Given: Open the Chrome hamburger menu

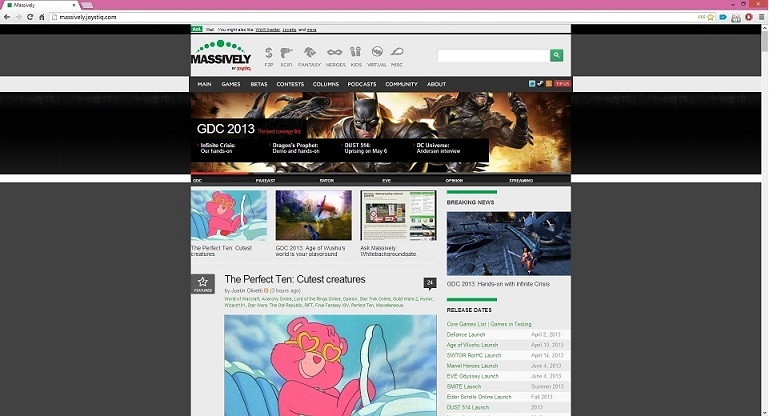Looking at the screenshot, I should tap(761, 17).
